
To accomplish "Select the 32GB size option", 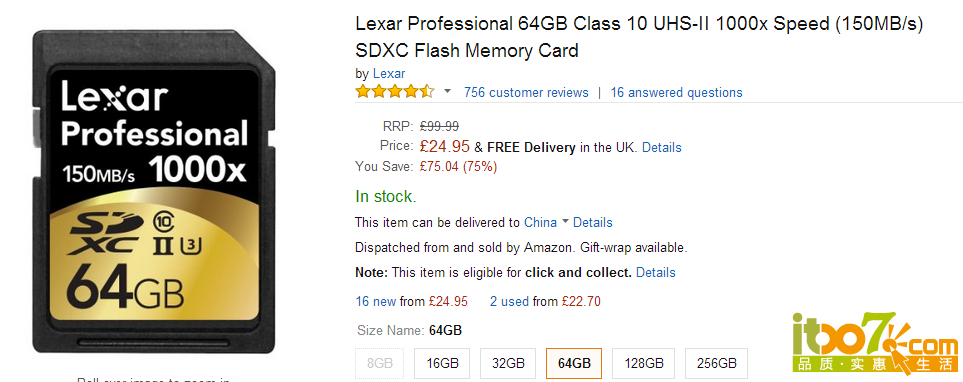I will point(508,363).
